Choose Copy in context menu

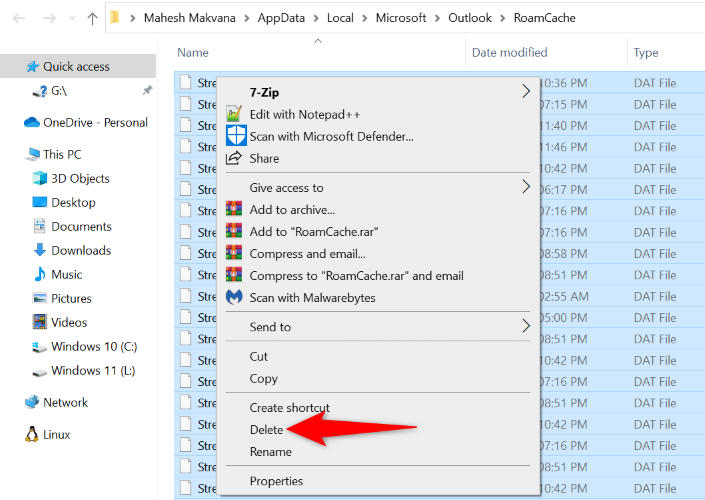pyautogui.click(x=378, y=379)
